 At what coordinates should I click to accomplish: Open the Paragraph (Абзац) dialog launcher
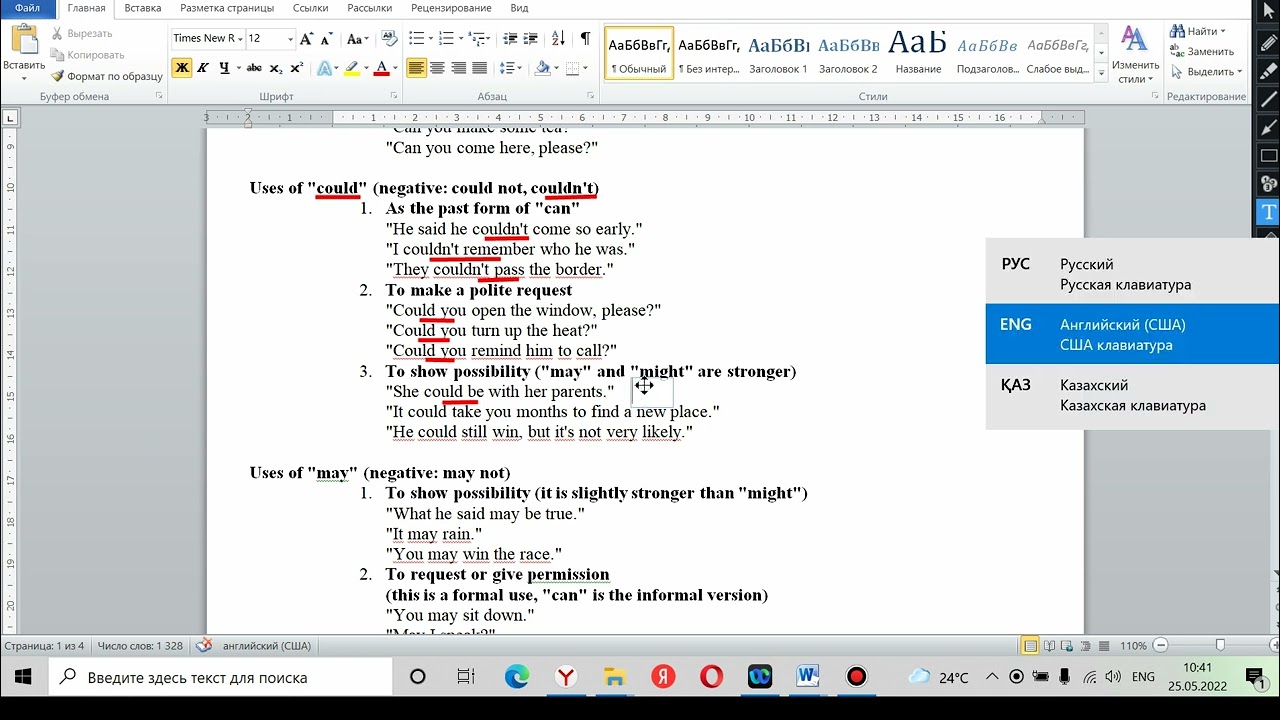click(590, 97)
